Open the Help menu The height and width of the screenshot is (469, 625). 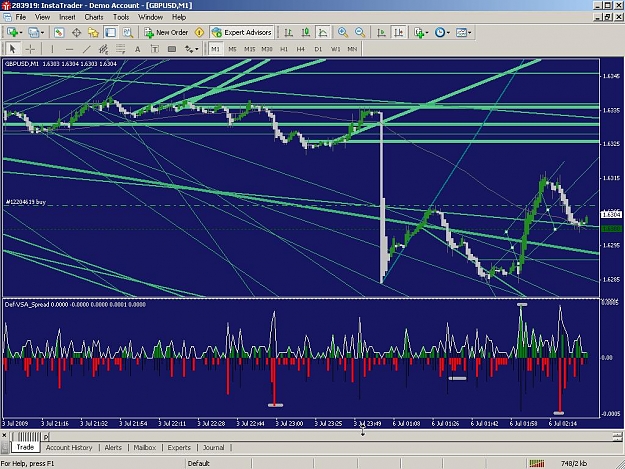click(179, 17)
